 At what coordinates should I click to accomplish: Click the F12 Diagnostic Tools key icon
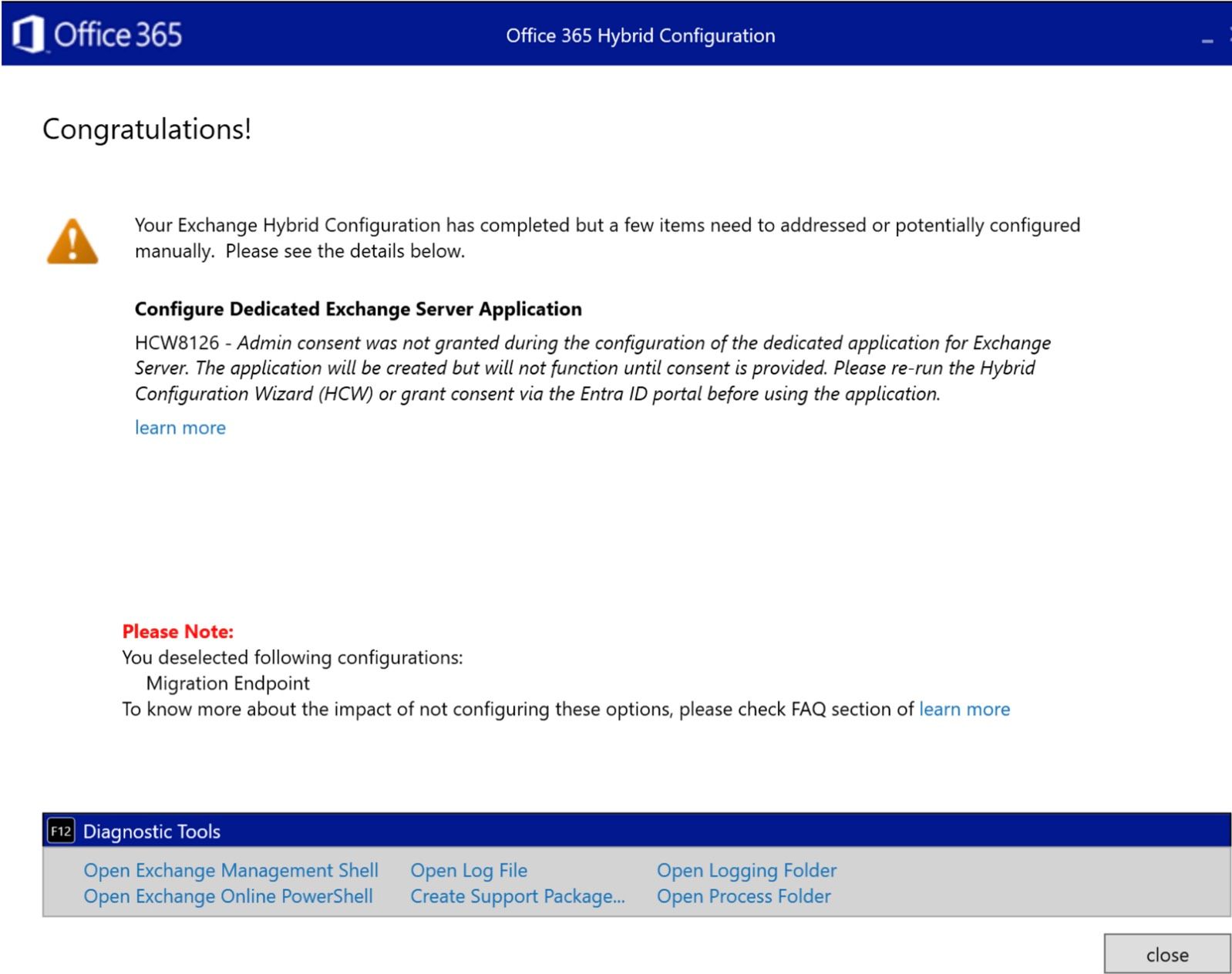point(61,831)
